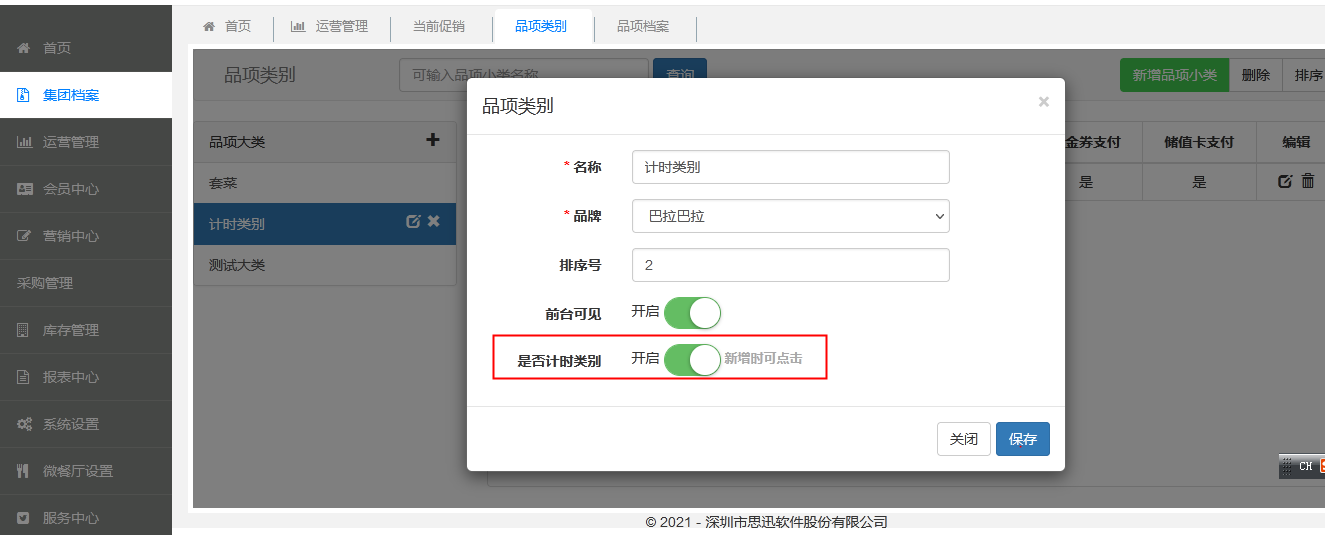Click the 关闭 button
1325x535 pixels.
click(963, 439)
